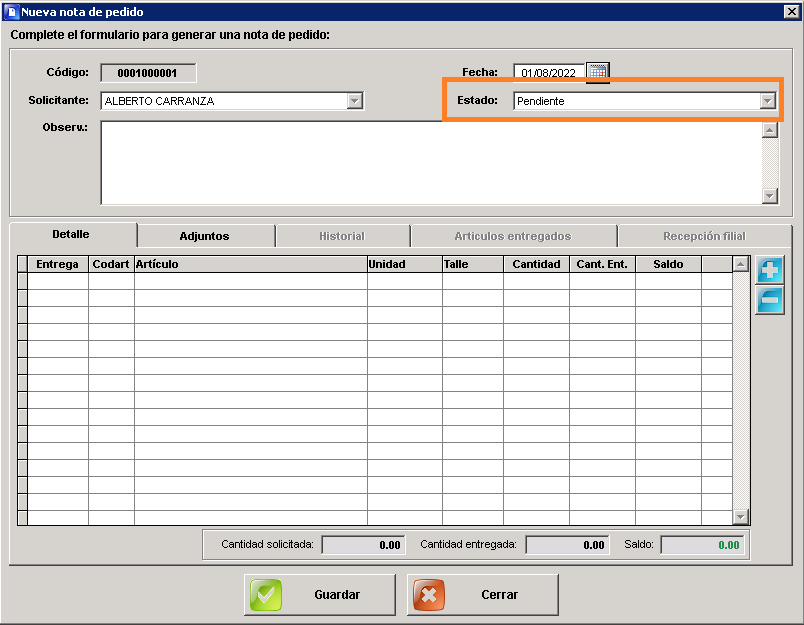Expand the Solicitante dropdown arrow
This screenshot has width=804, height=625.
click(354, 101)
